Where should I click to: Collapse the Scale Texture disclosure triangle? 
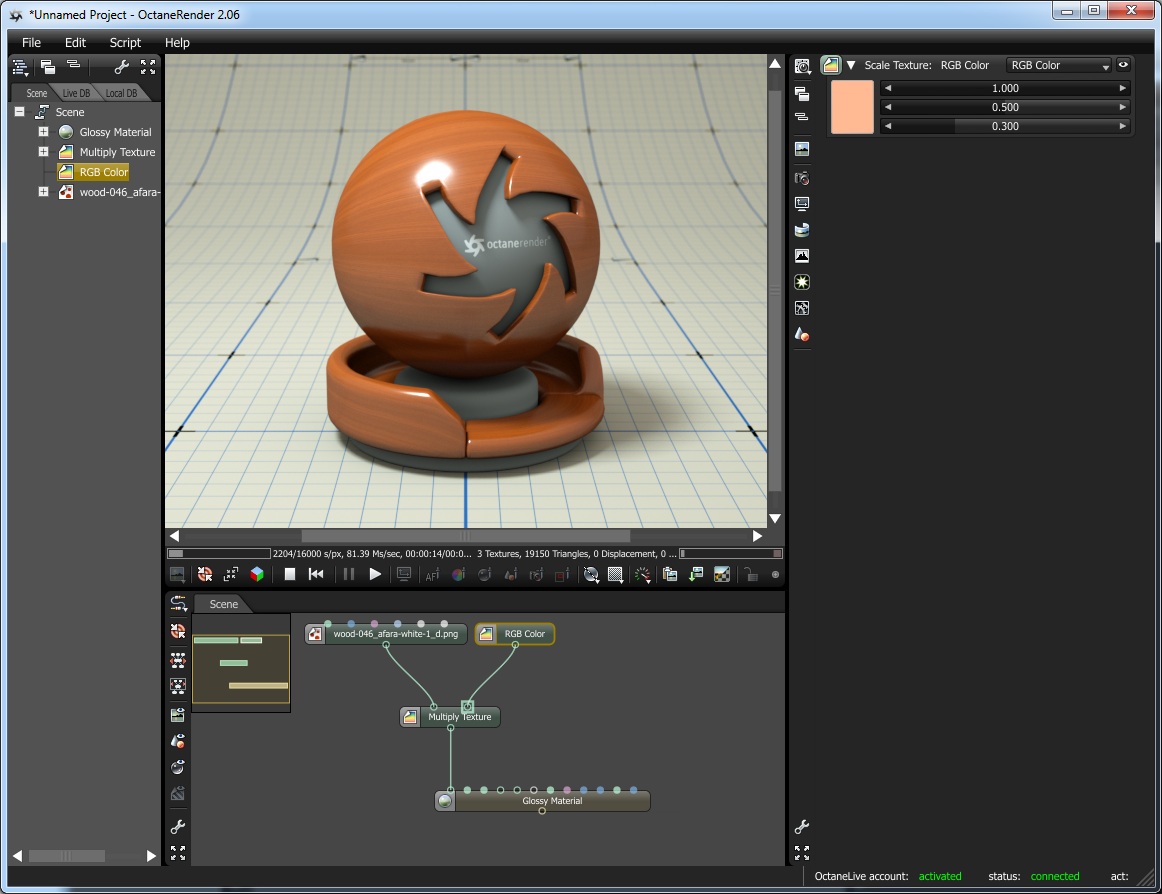point(851,65)
